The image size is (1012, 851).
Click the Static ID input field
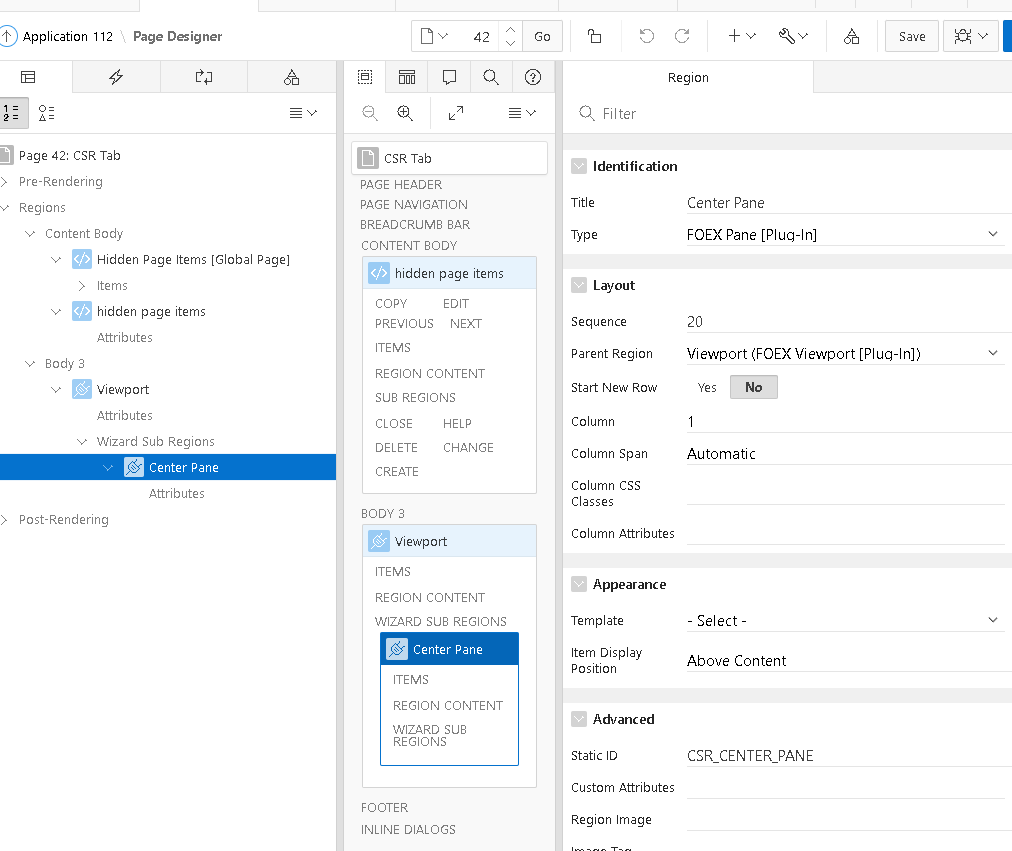pyautogui.click(x=845, y=755)
